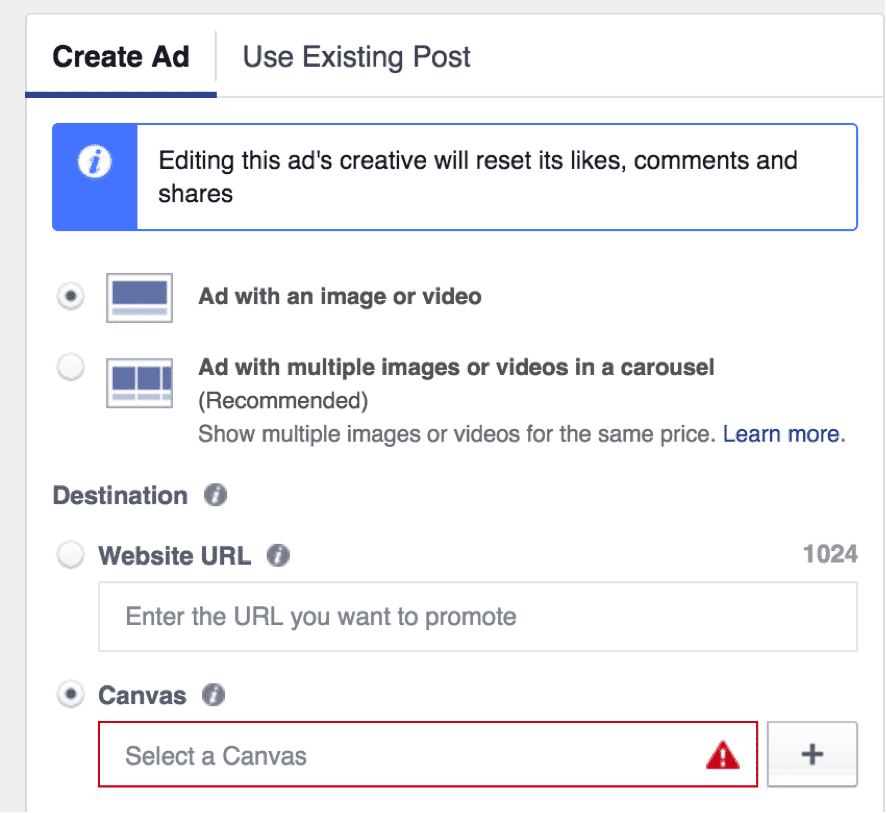Click the Canvas label text
The image size is (886, 813).
[x=142, y=695]
